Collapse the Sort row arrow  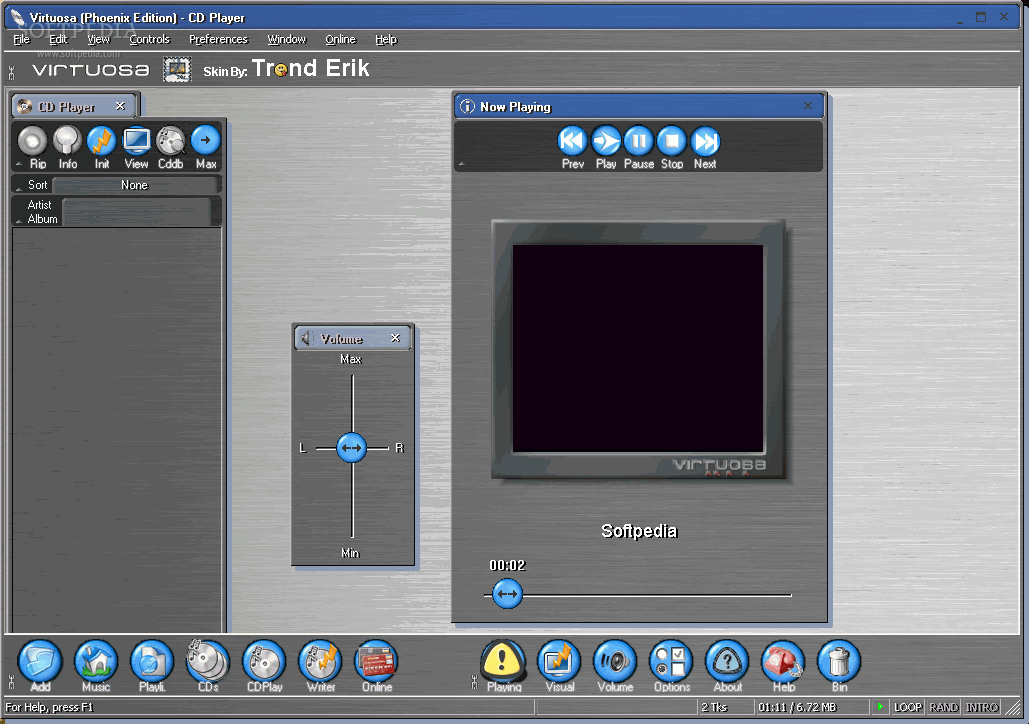click(x=19, y=189)
